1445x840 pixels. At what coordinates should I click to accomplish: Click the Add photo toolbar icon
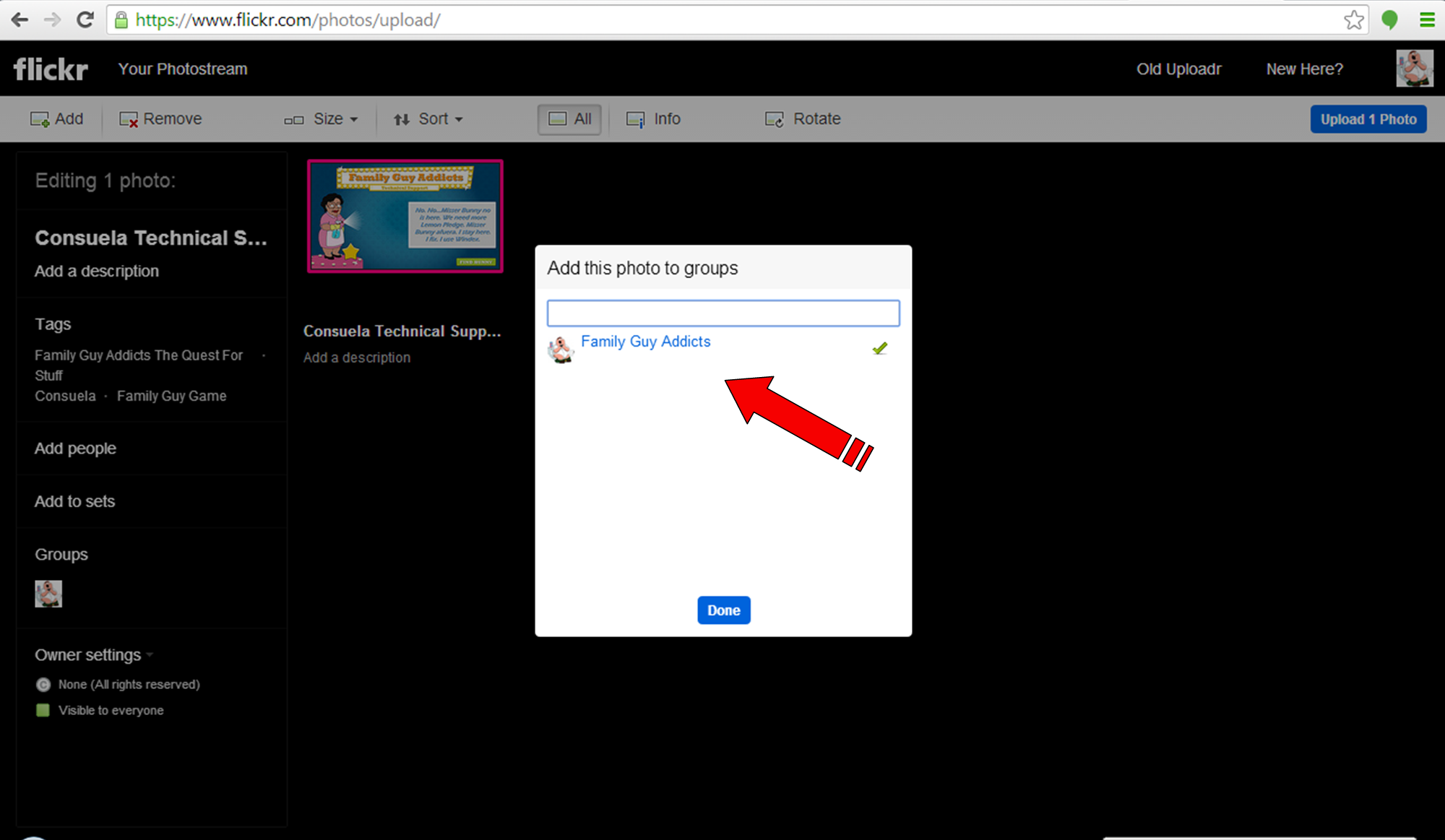coord(40,119)
